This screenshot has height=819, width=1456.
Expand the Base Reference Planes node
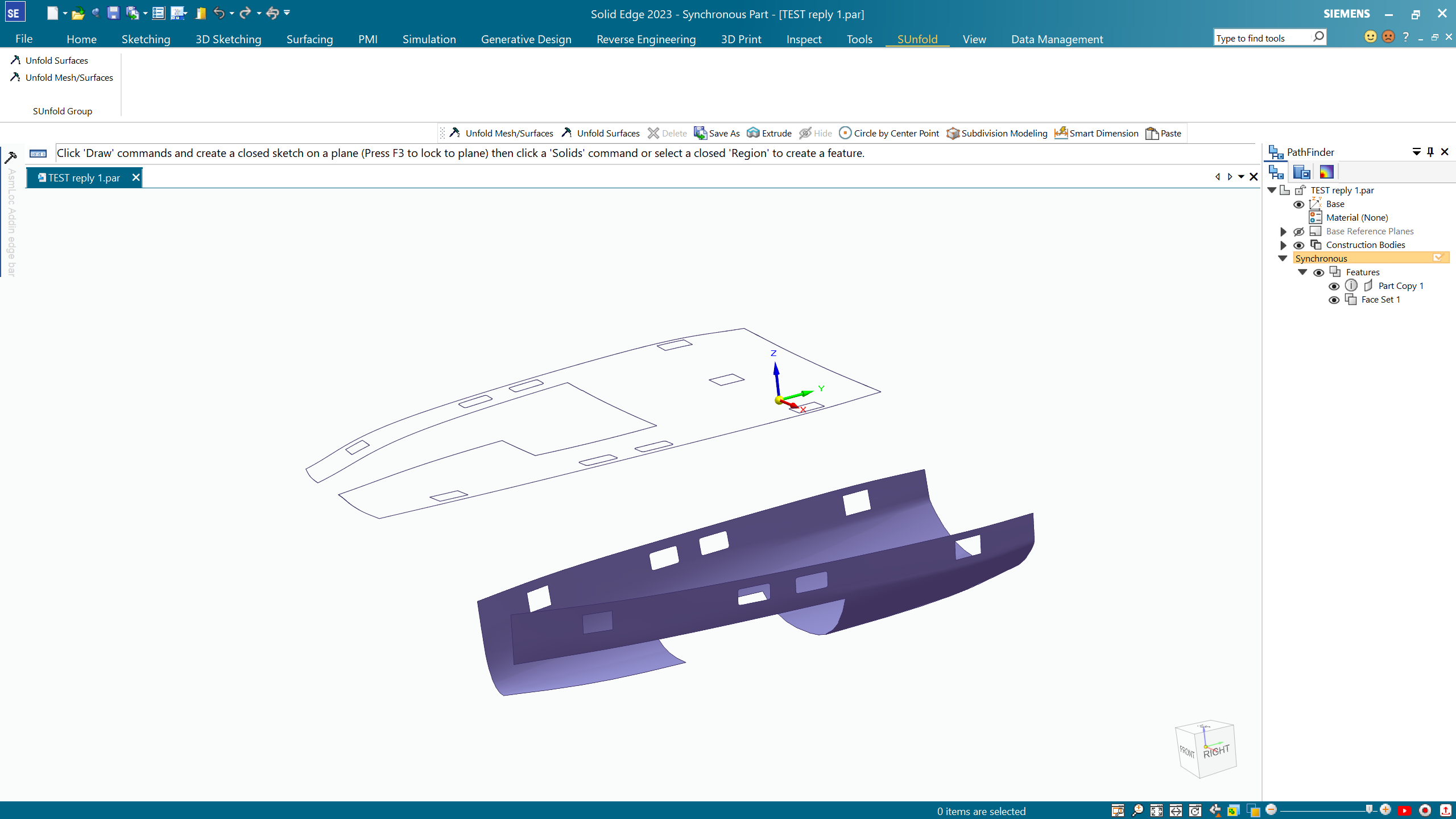pos(1283,231)
